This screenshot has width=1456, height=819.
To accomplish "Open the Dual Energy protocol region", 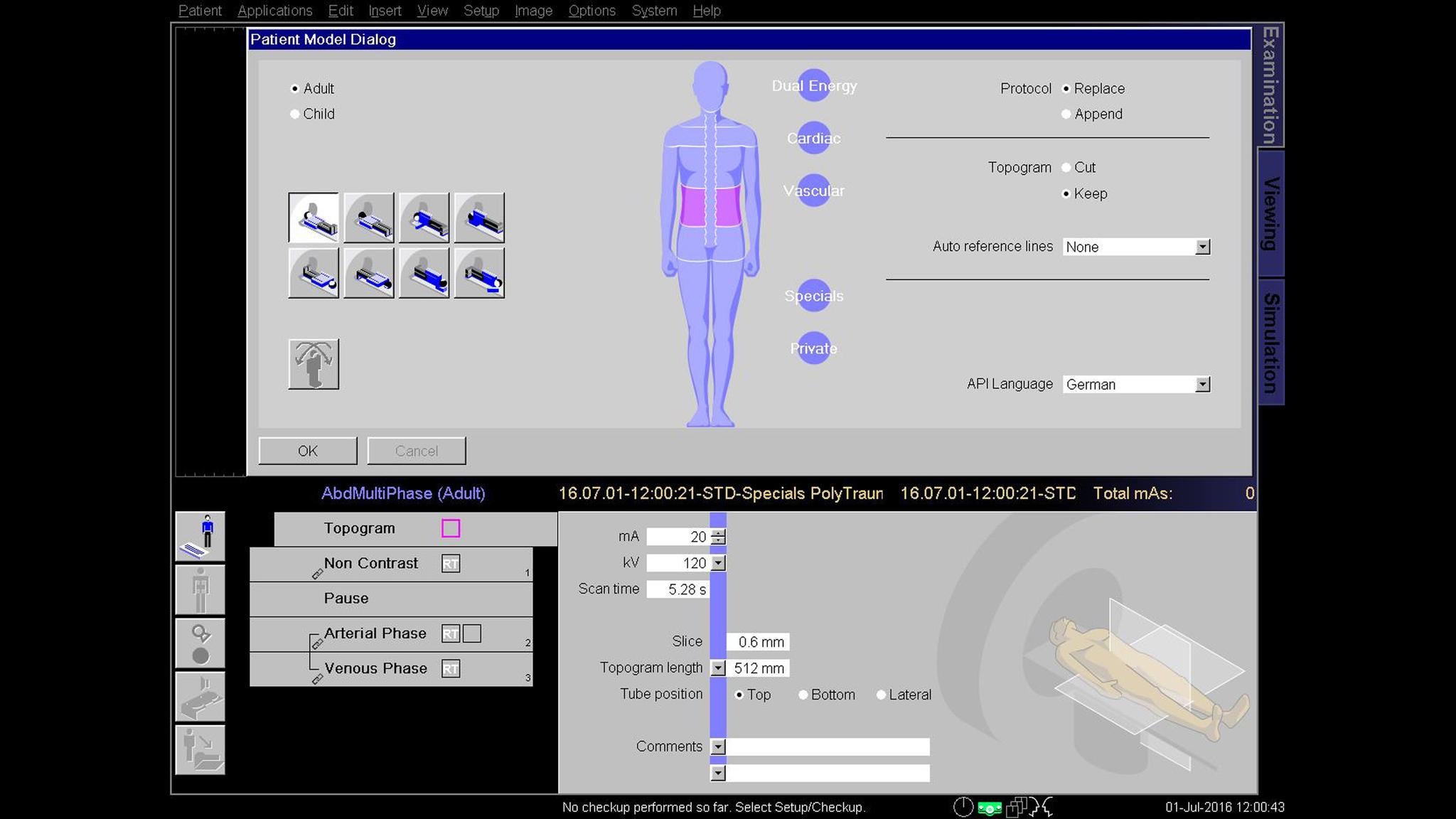I will coord(815,86).
